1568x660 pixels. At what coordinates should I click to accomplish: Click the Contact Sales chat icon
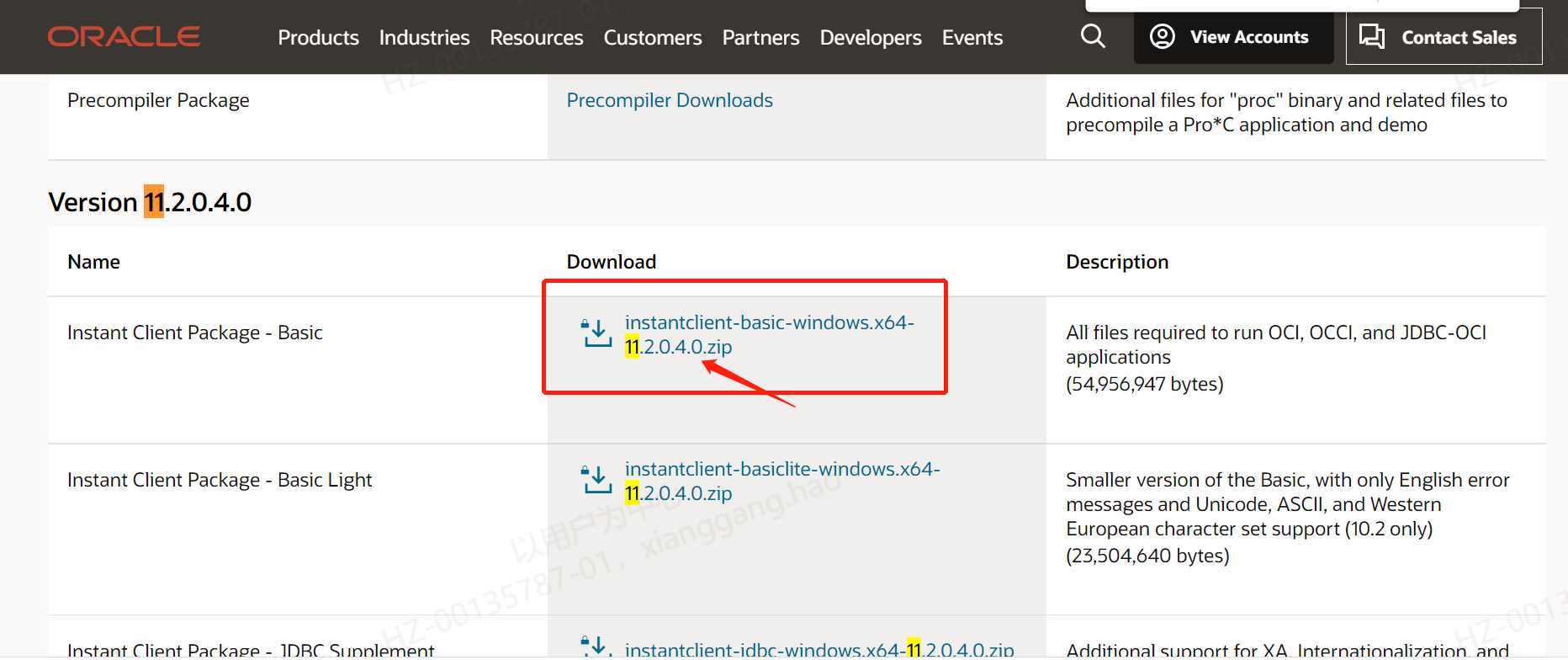[1372, 36]
